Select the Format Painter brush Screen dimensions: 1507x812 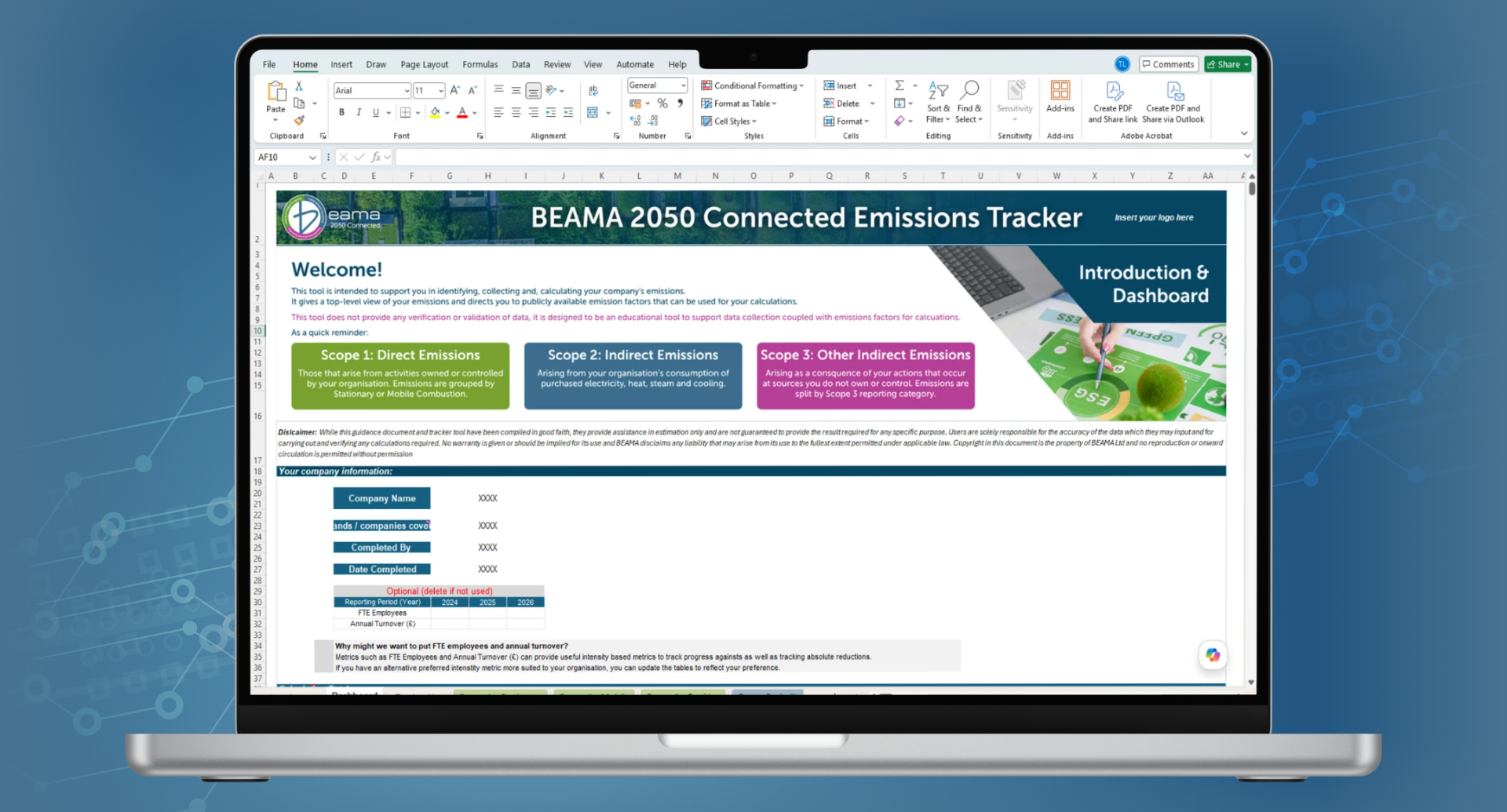pyautogui.click(x=299, y=120)
